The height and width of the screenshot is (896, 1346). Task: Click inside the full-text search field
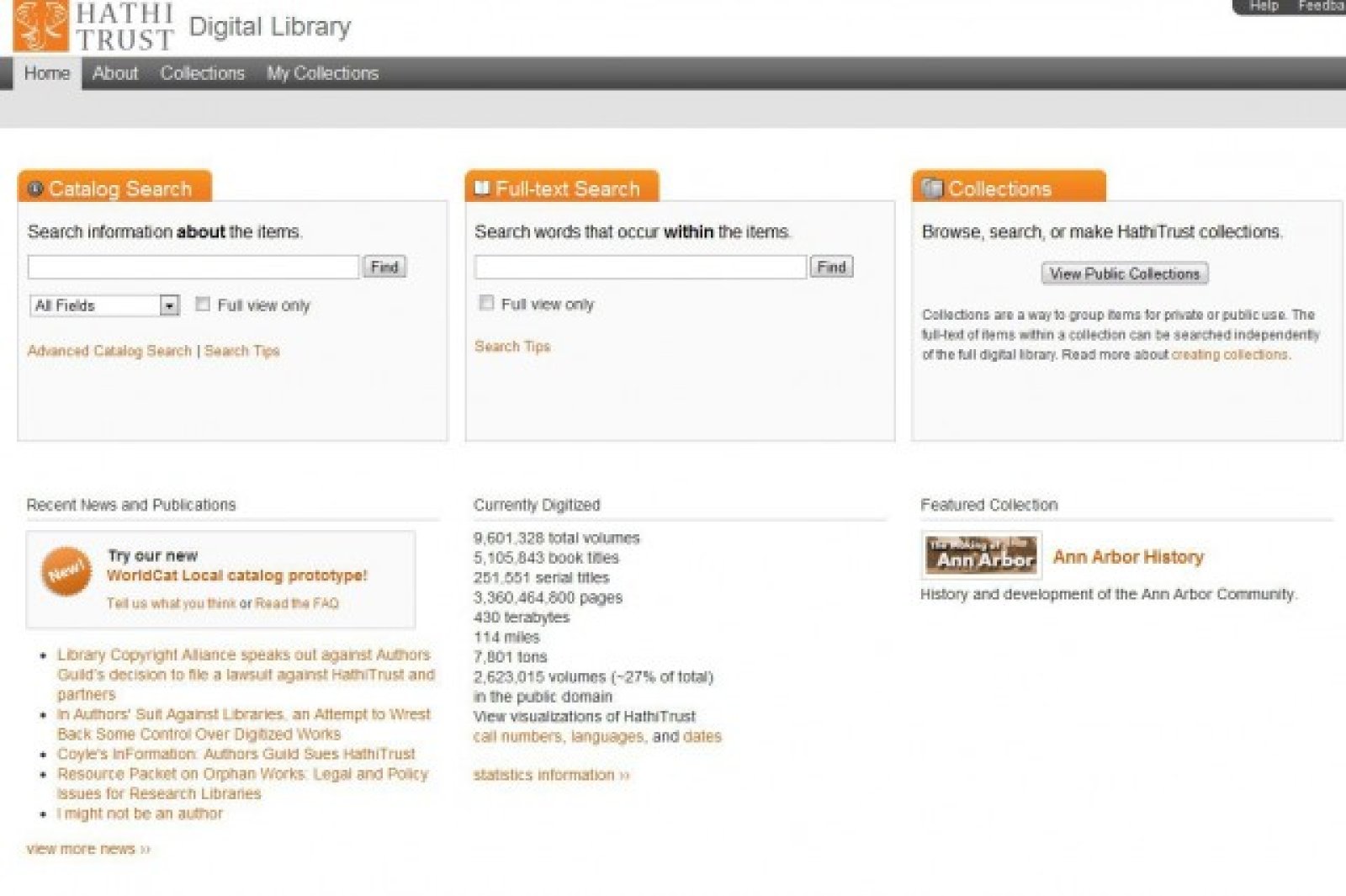tap(639, 268)
